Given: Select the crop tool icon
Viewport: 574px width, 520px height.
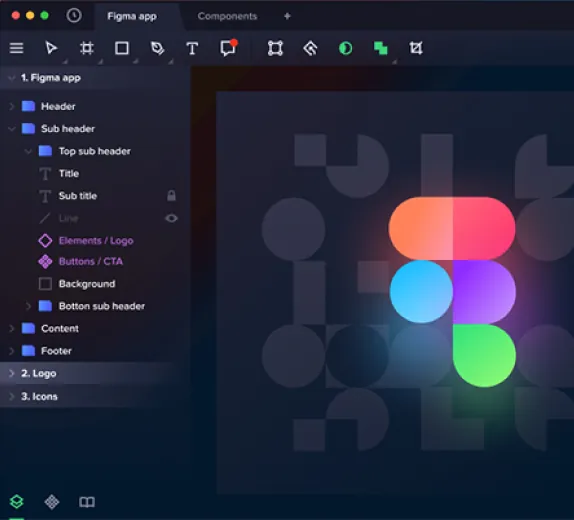Looking at the screenshot, I should pyautogui.click(x=416, y=48).
